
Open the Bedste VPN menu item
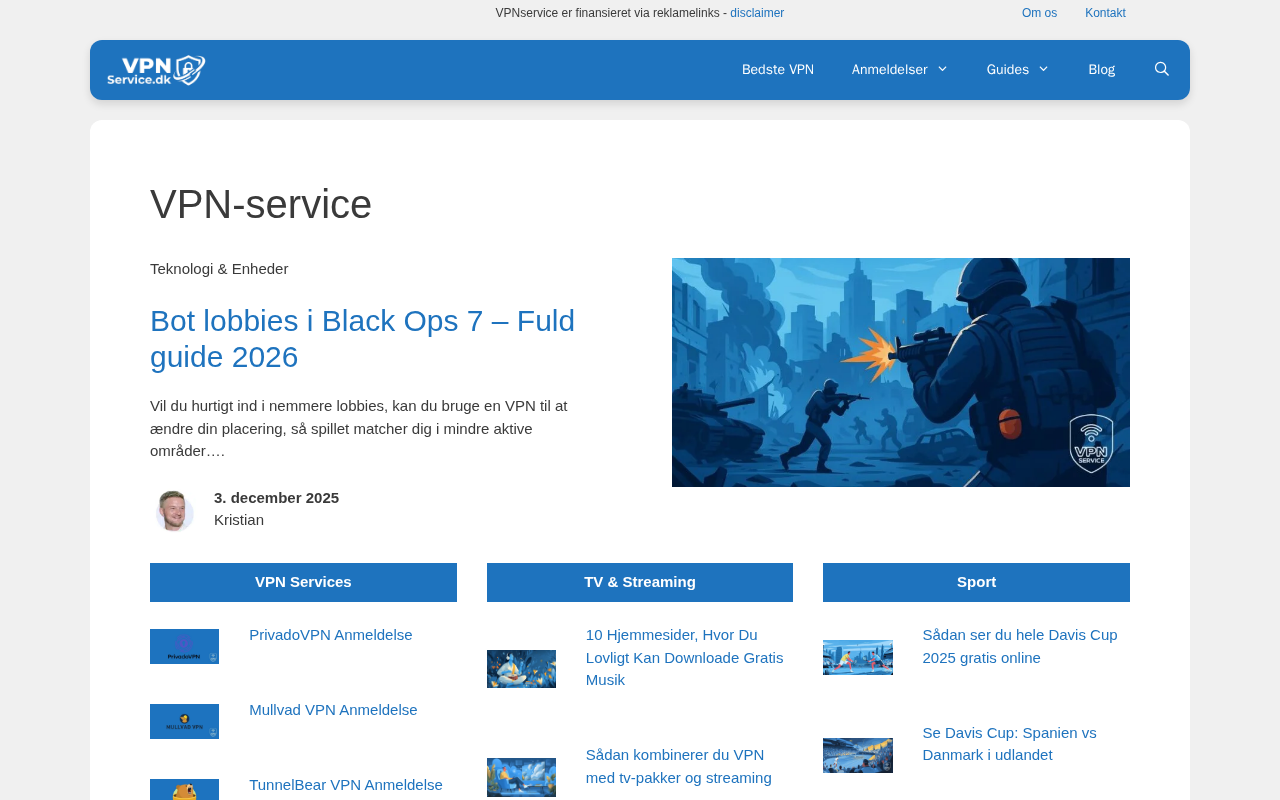click(x=778, y=70)
